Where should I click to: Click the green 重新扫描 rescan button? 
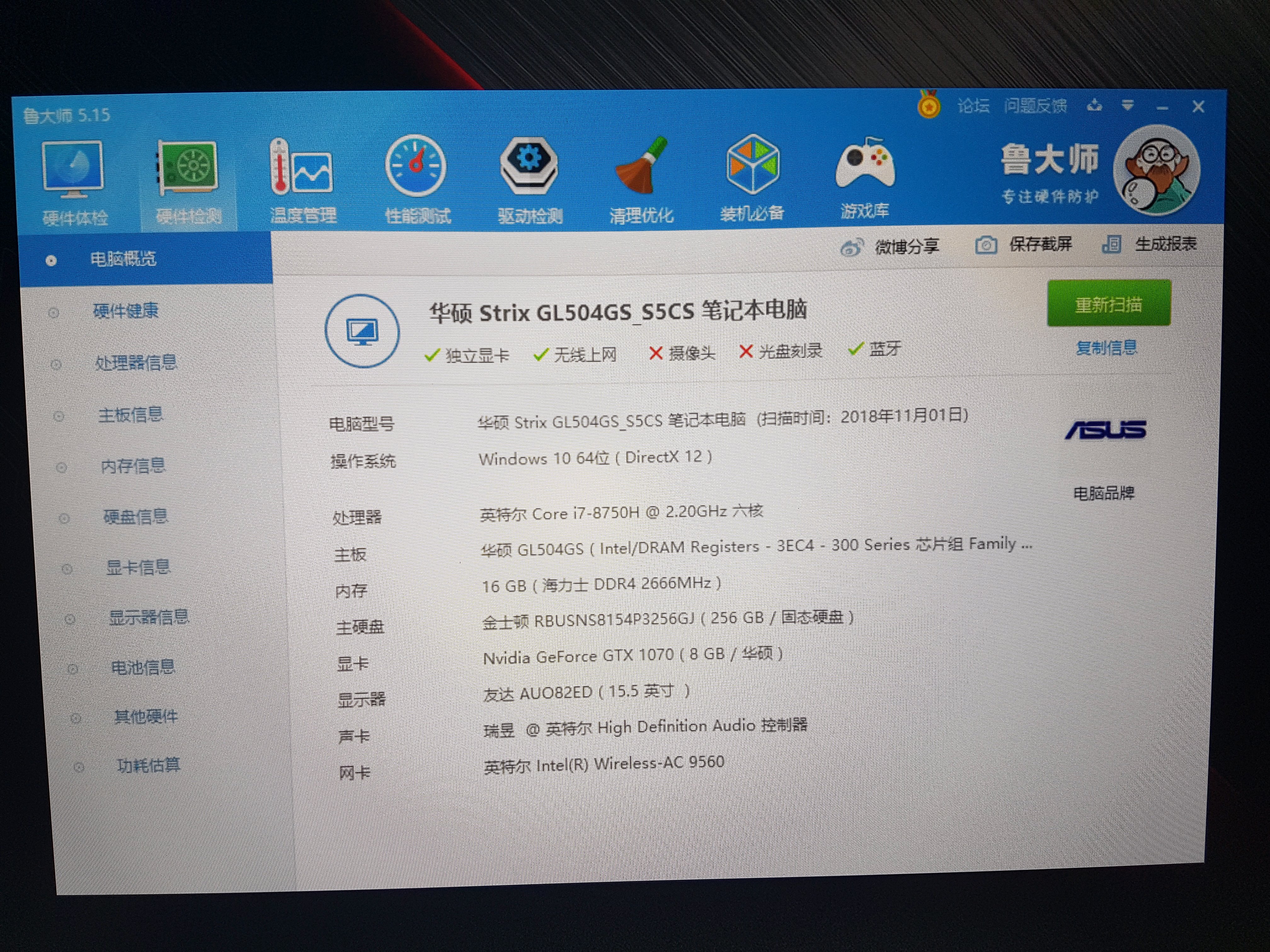pyautogui.click(x=1109, y=303)
